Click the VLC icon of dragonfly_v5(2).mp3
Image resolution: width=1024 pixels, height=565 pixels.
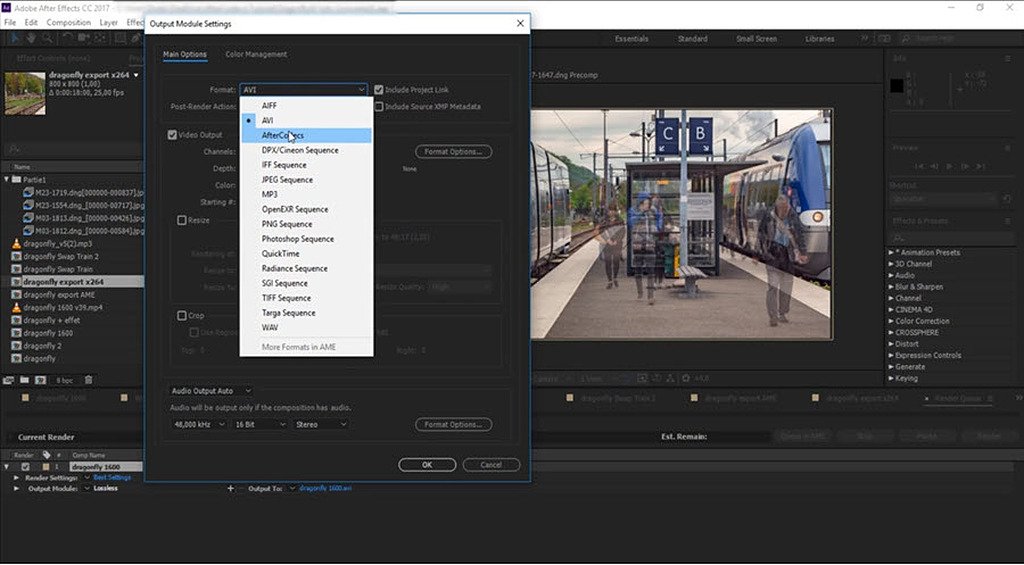click(x=16, y=244)
